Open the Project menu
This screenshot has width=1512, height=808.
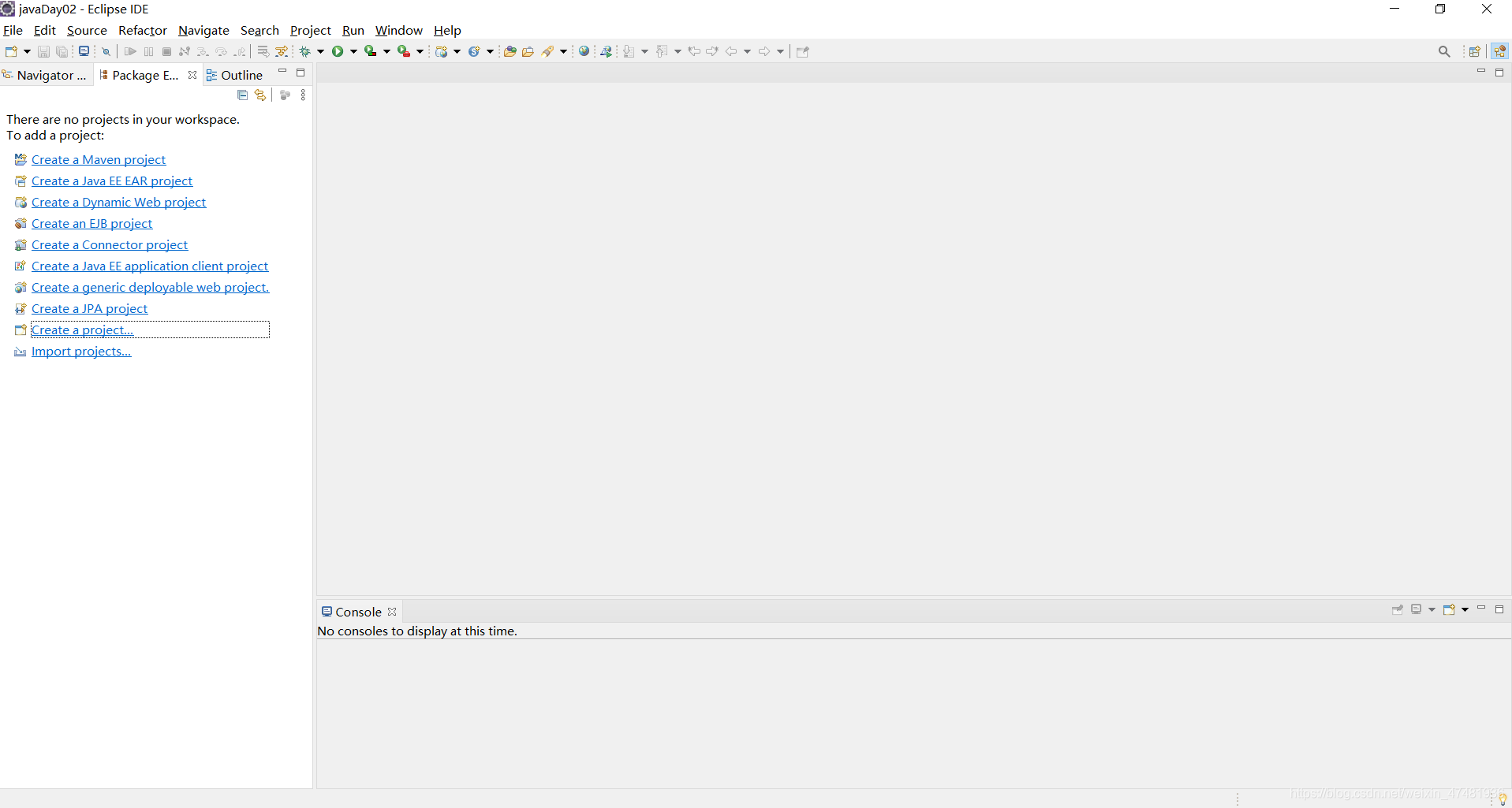coord(311,31)
